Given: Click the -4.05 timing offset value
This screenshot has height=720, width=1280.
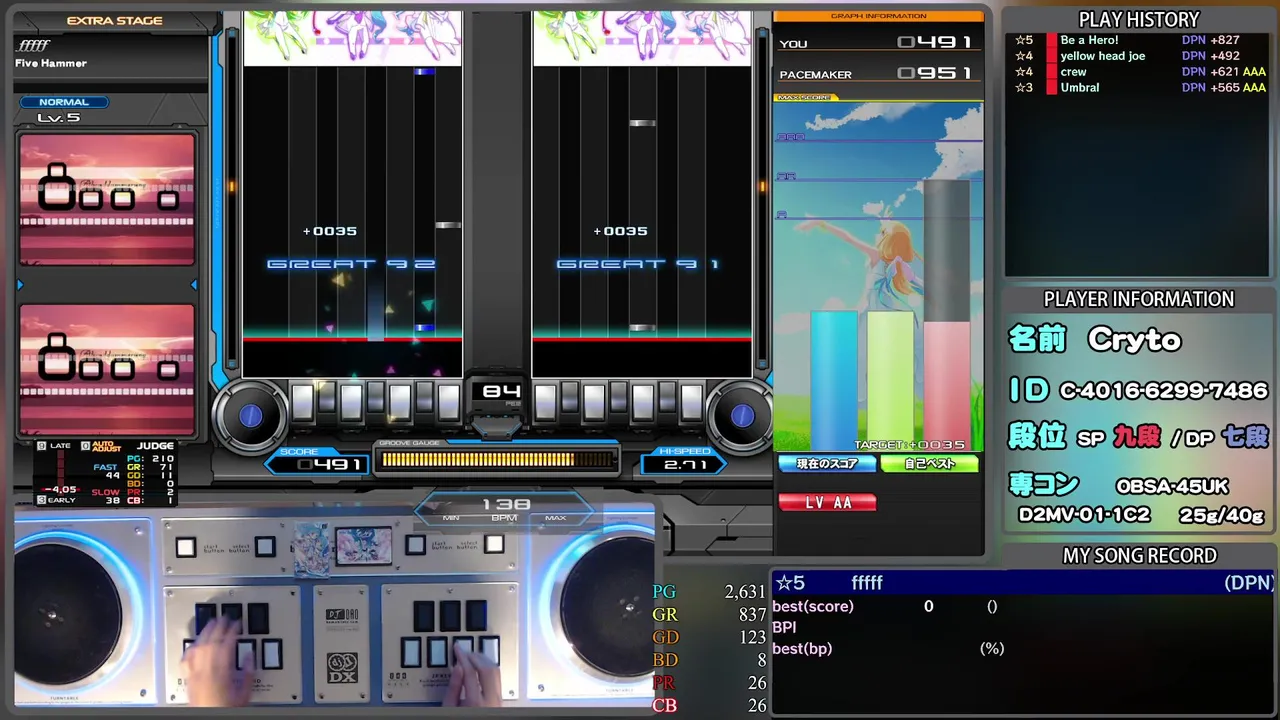Looking at the screenshot, I should pos(61,490).
